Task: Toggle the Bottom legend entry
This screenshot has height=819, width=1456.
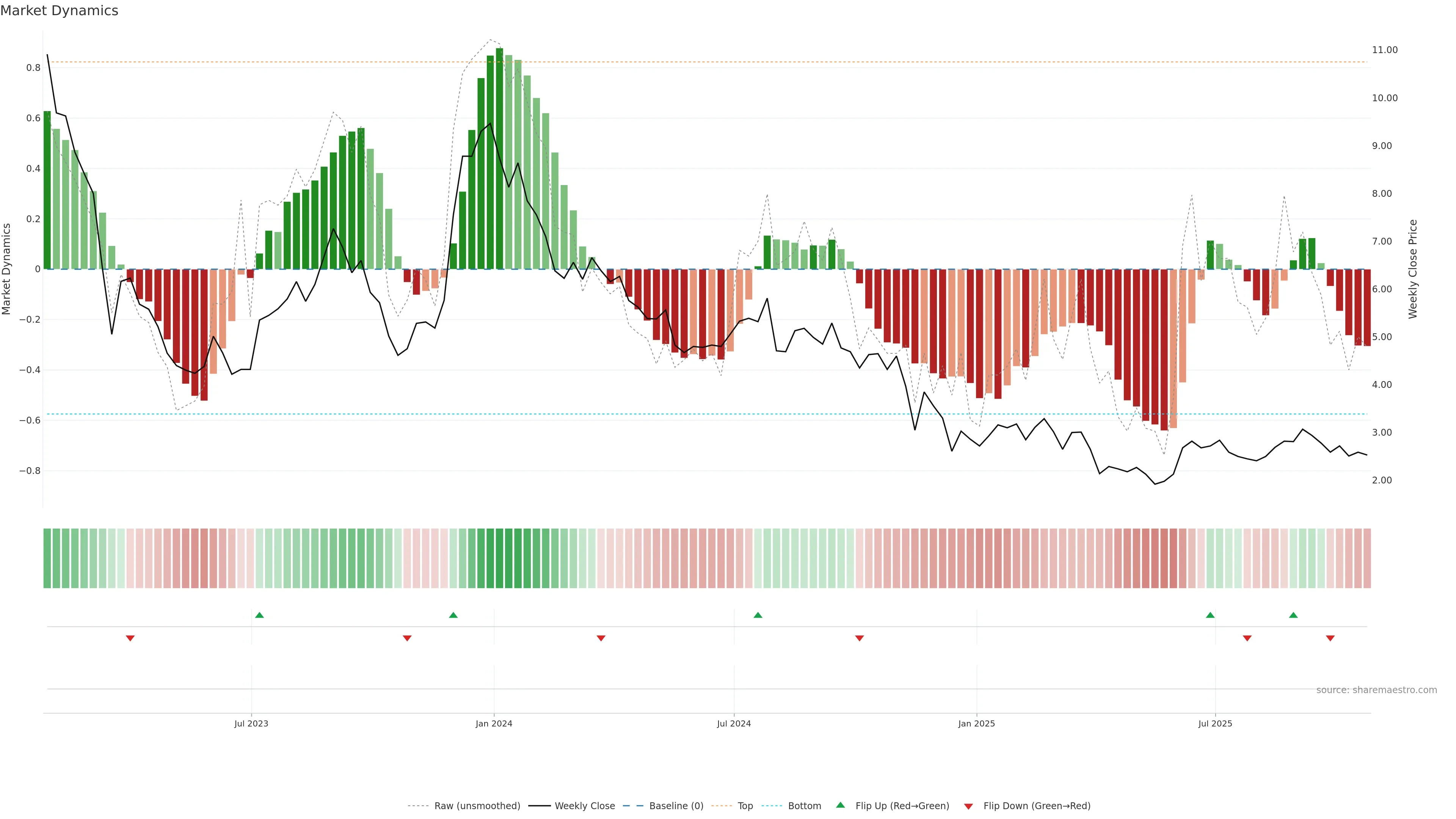Action: tap(804, 806)
